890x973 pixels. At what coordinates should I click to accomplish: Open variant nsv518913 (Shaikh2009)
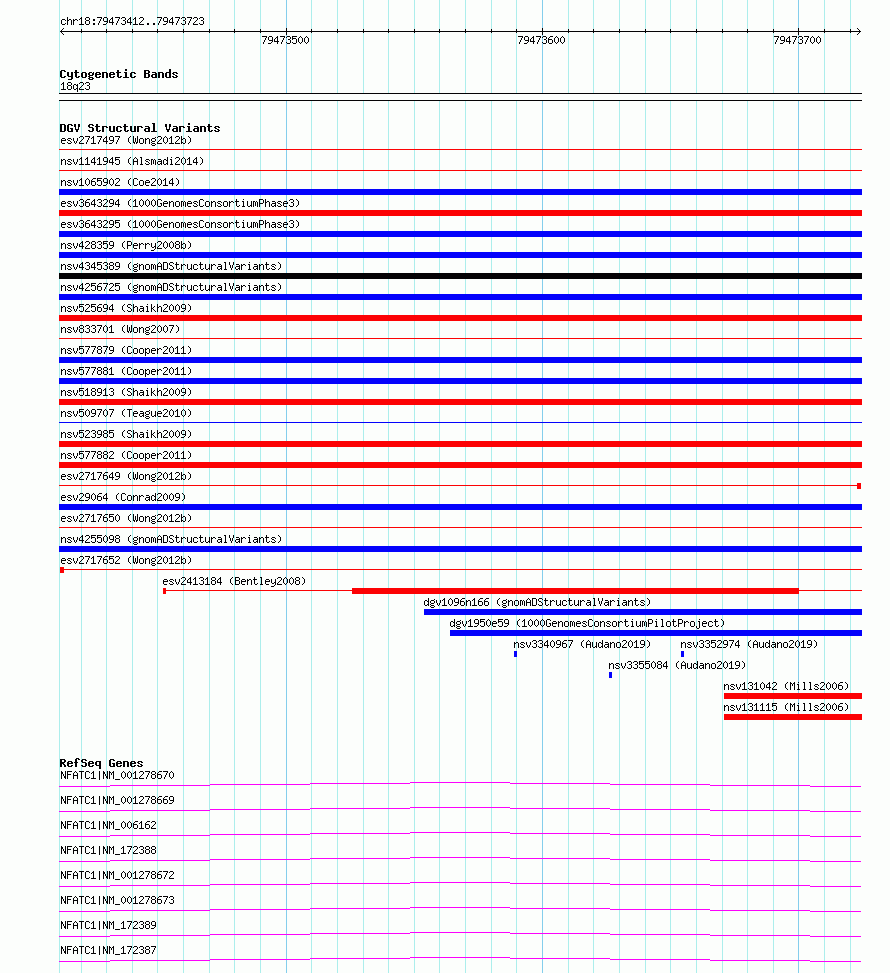(126, 392)
